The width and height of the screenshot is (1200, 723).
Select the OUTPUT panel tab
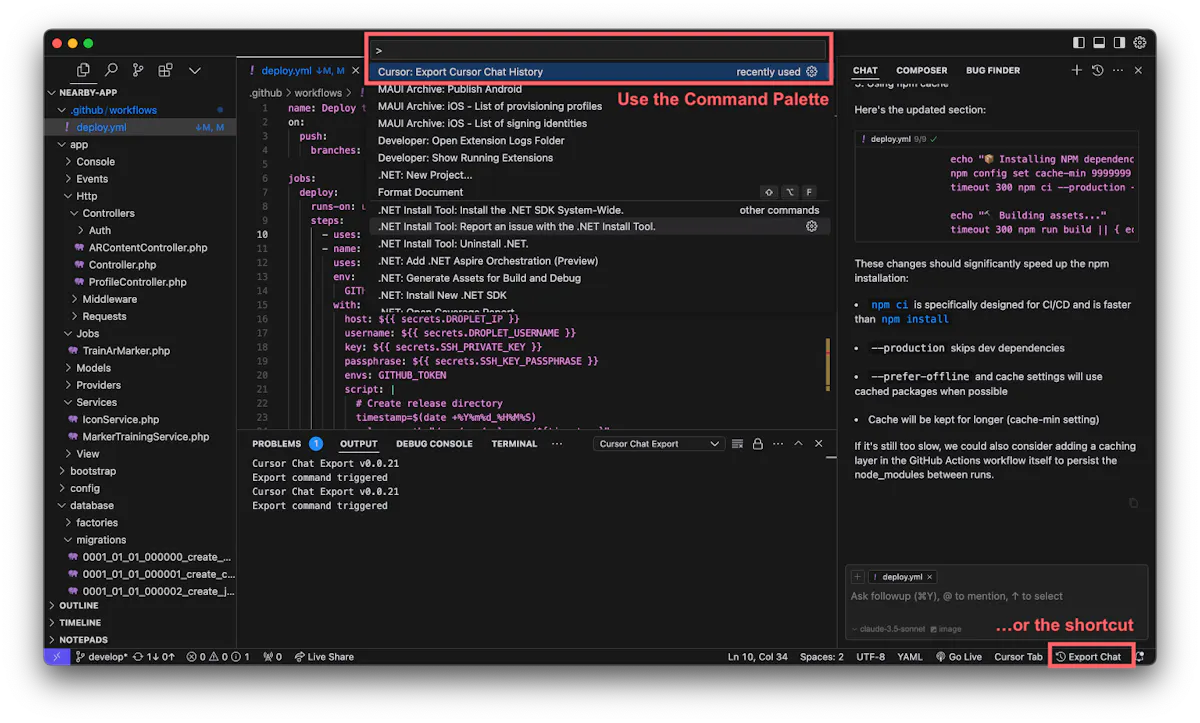pos(358,444)
